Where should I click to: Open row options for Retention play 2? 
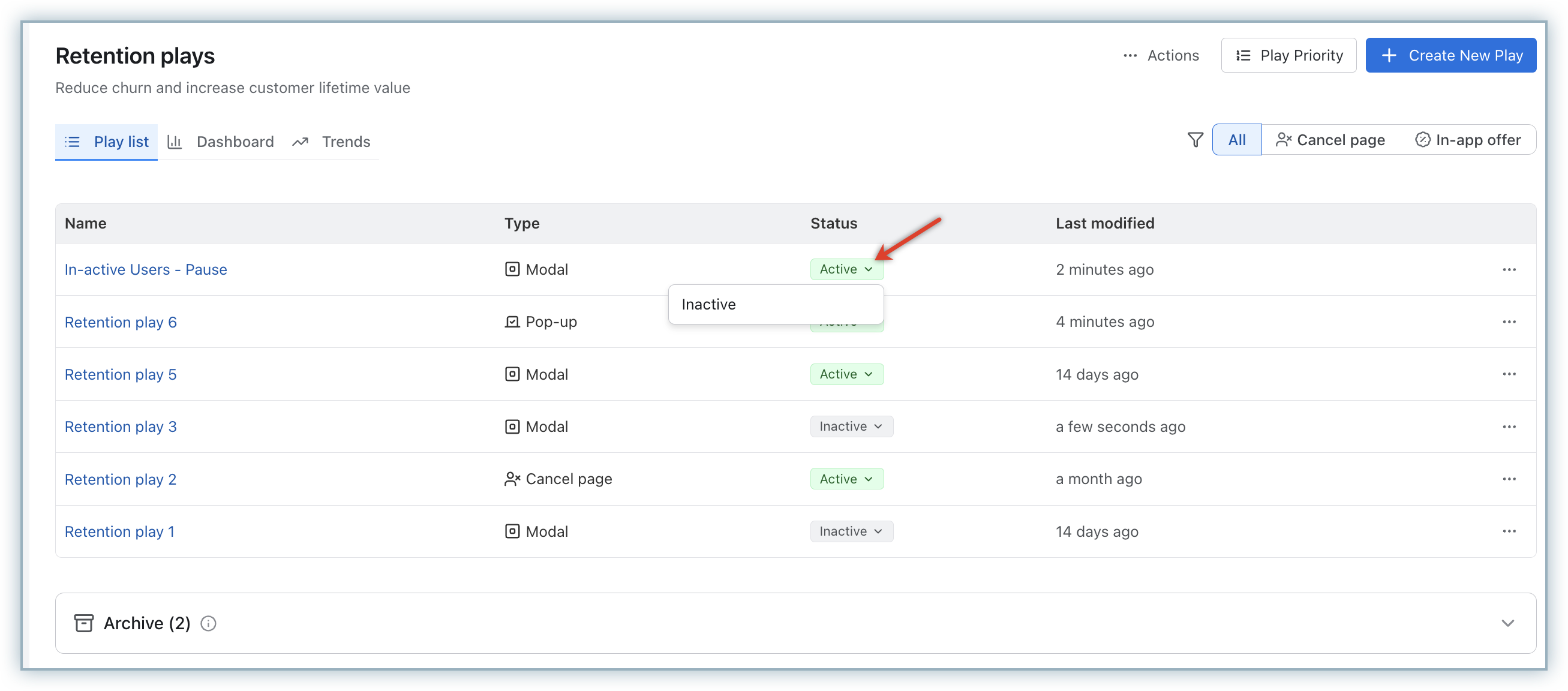click(1509, 479)
